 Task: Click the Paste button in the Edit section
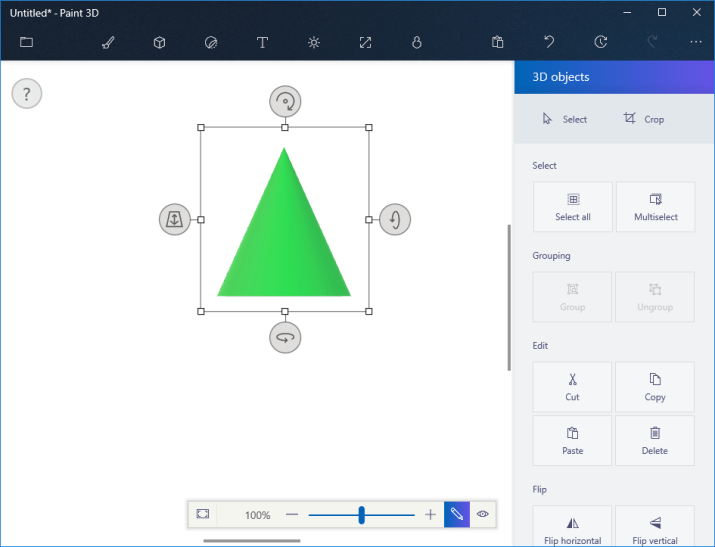click(x=572, y=440)
